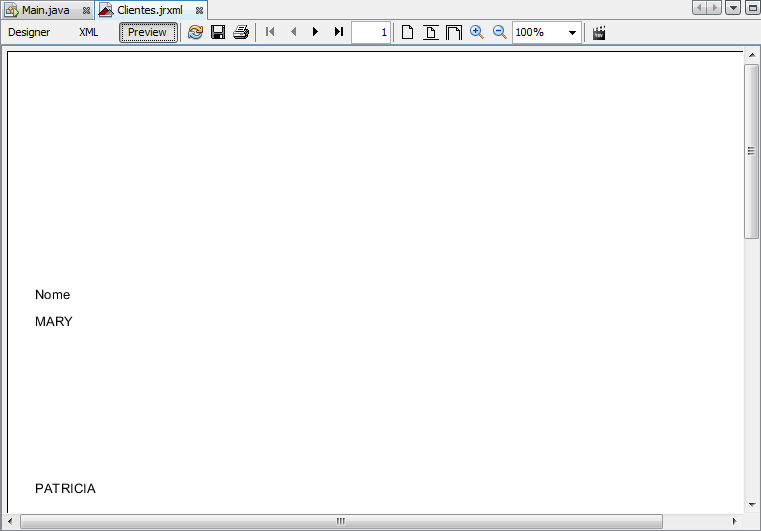This screenshot has width=761, height=531.
Task: Click the page number input field
Action: tap(371, 32)
